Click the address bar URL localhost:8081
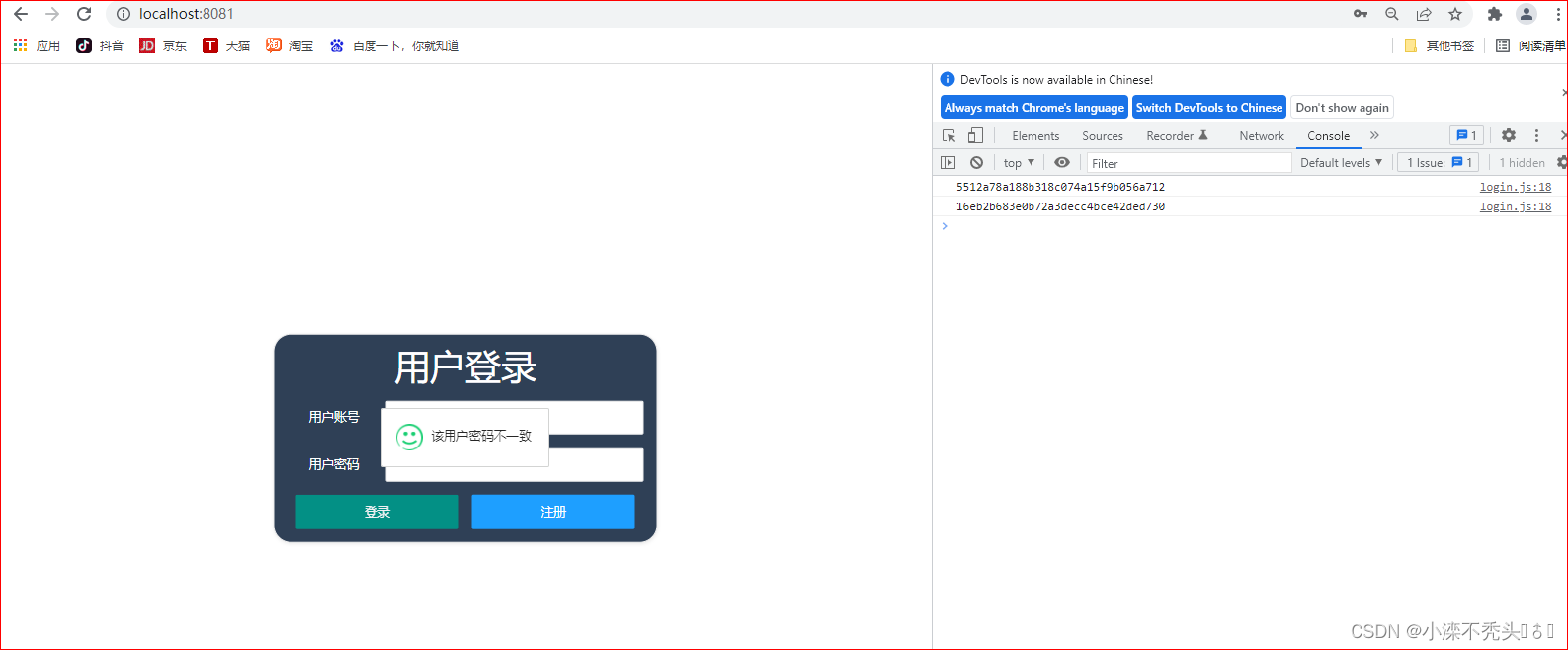1568x650 pixels. 186,14
